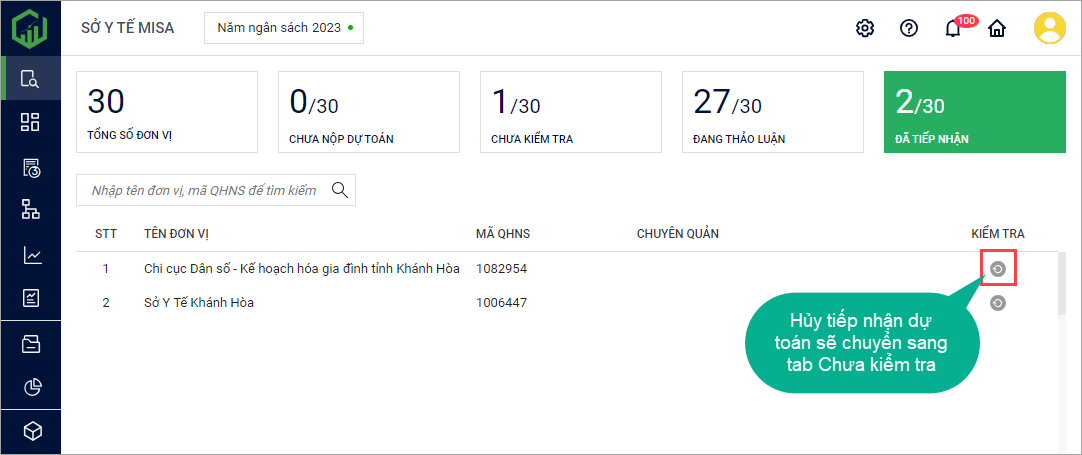Click the unit name search field
Viewport: 1082px width, 455px height.
point(203,190)
